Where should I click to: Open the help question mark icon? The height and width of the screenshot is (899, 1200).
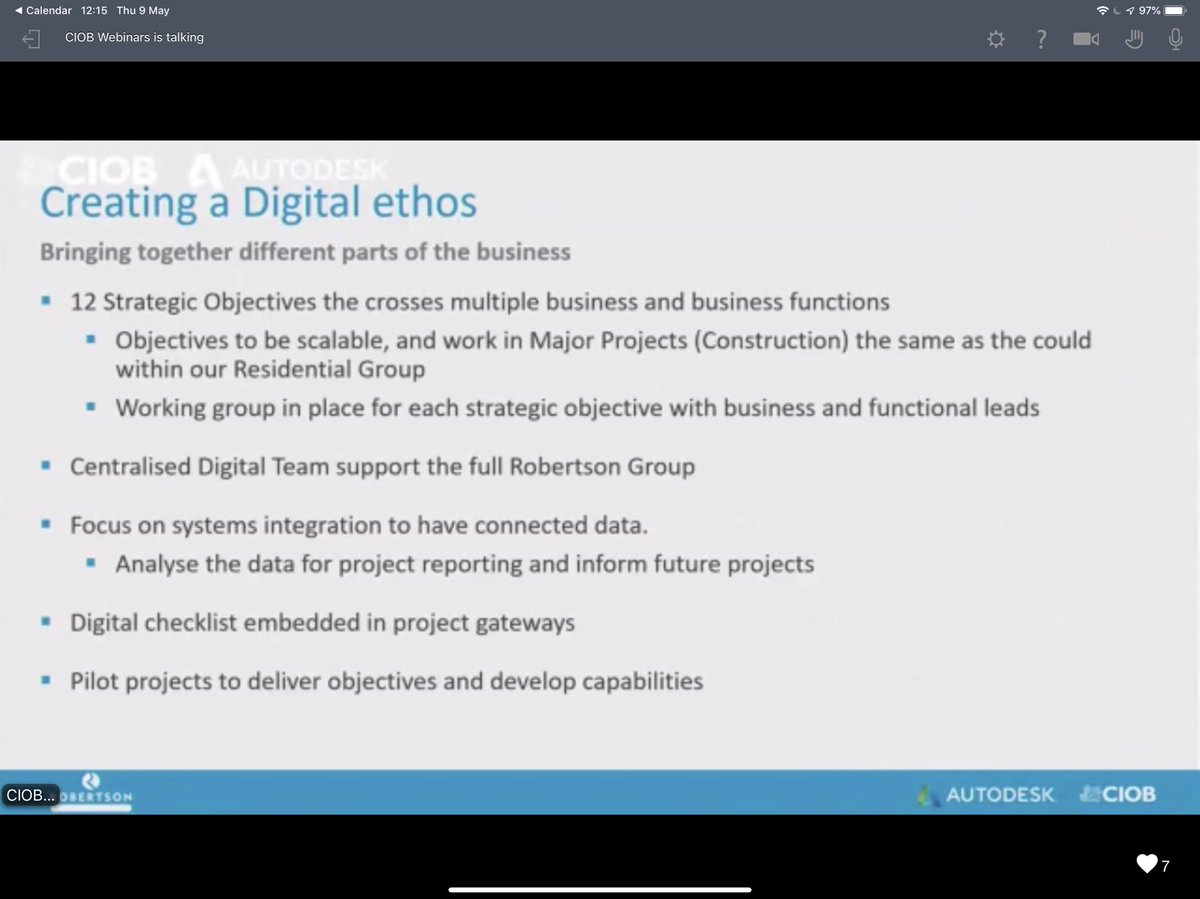pos(1041,39)
